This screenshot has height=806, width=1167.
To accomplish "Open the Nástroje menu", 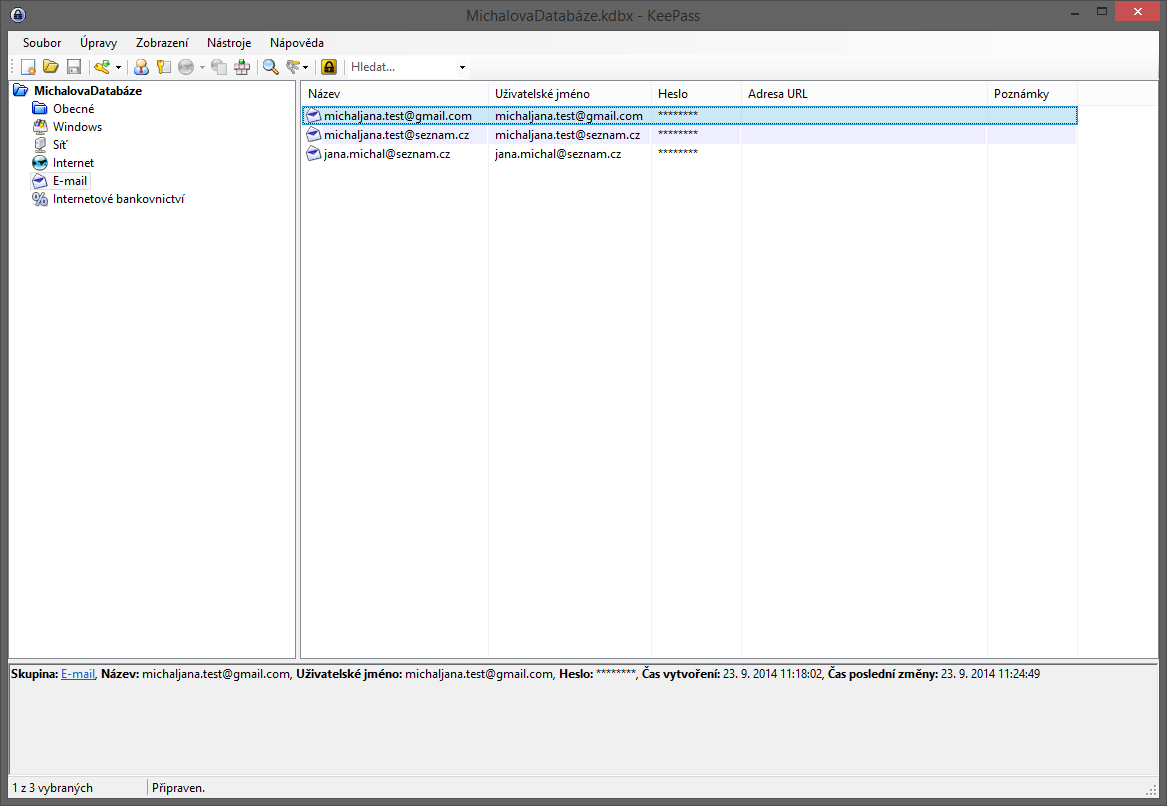I will pyautogui.click(x=228, y=42).
